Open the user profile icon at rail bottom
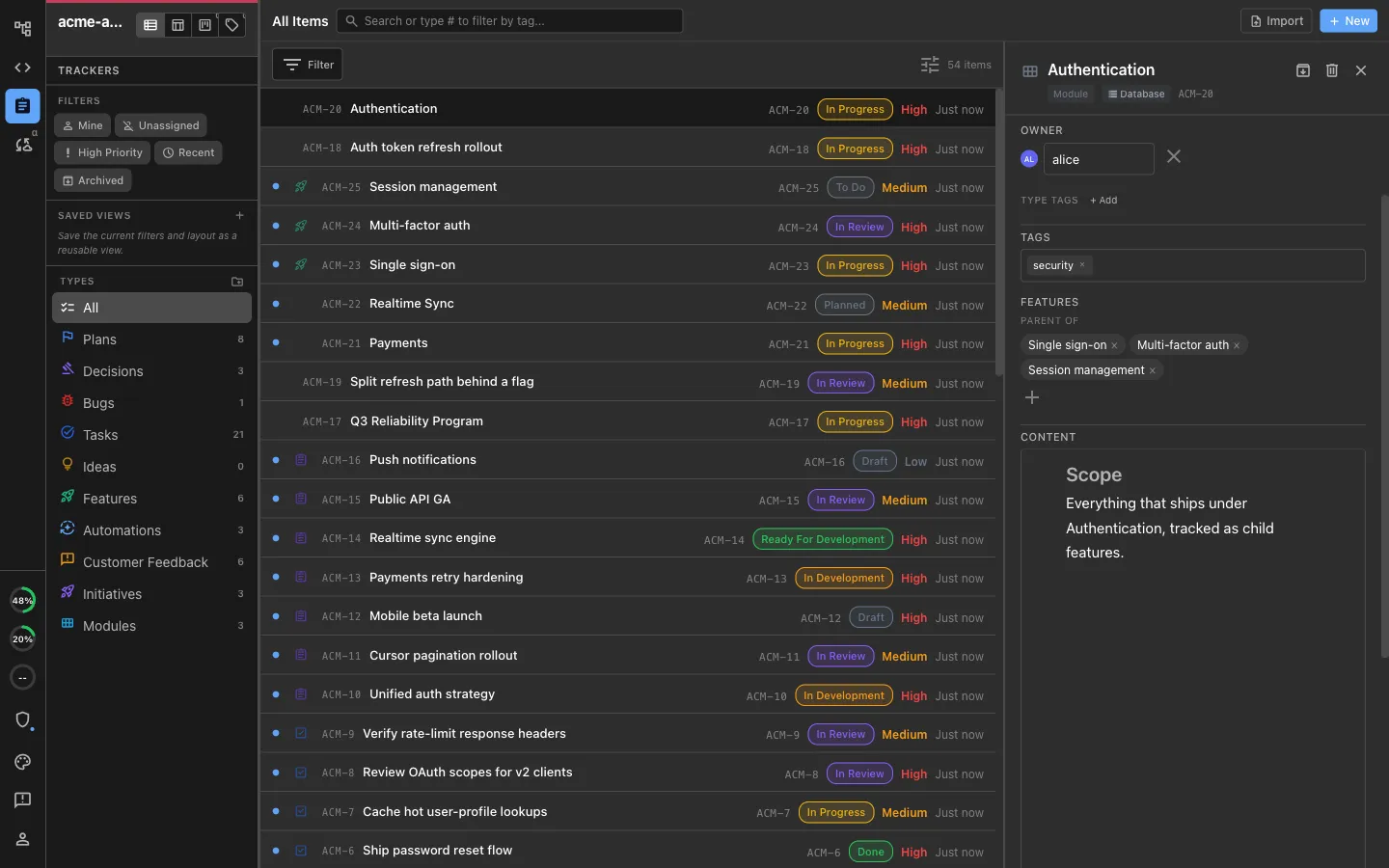Image resolution: width=1389 pixels, height=868 pixels. tap(22, 839)
